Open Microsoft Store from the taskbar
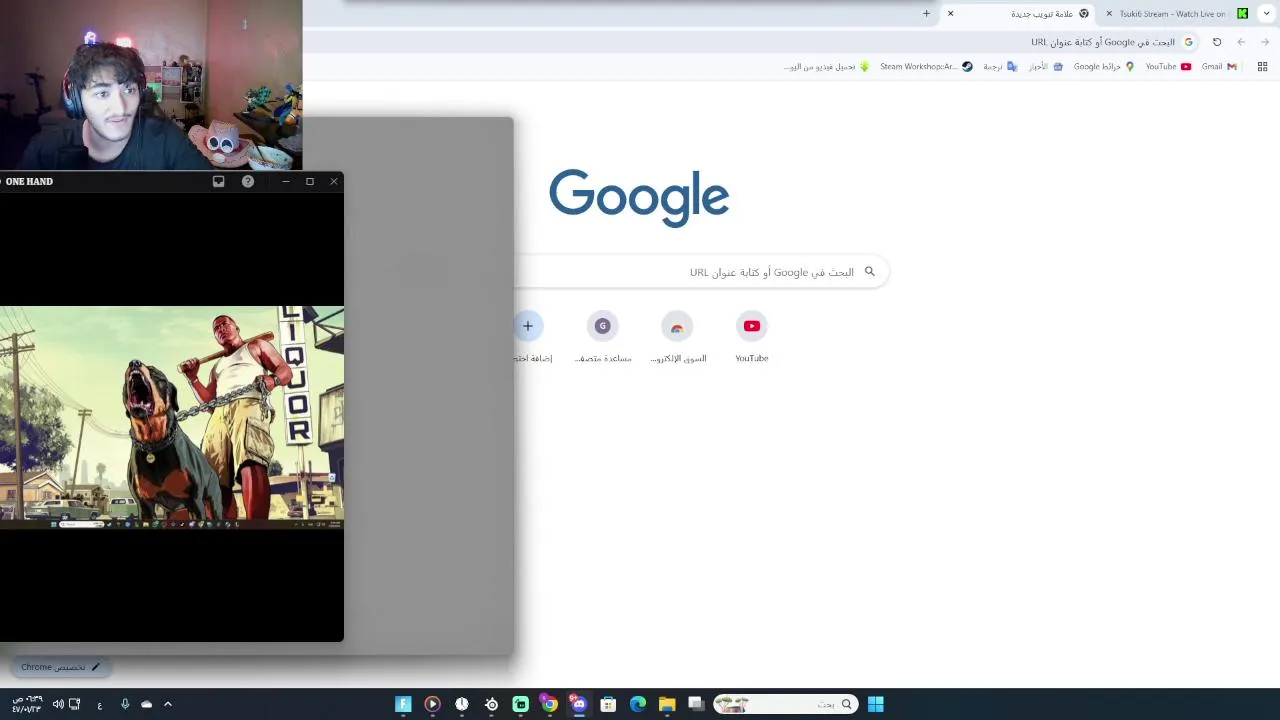Screen dimensions: 1280x720 click(x=608, y=704)
